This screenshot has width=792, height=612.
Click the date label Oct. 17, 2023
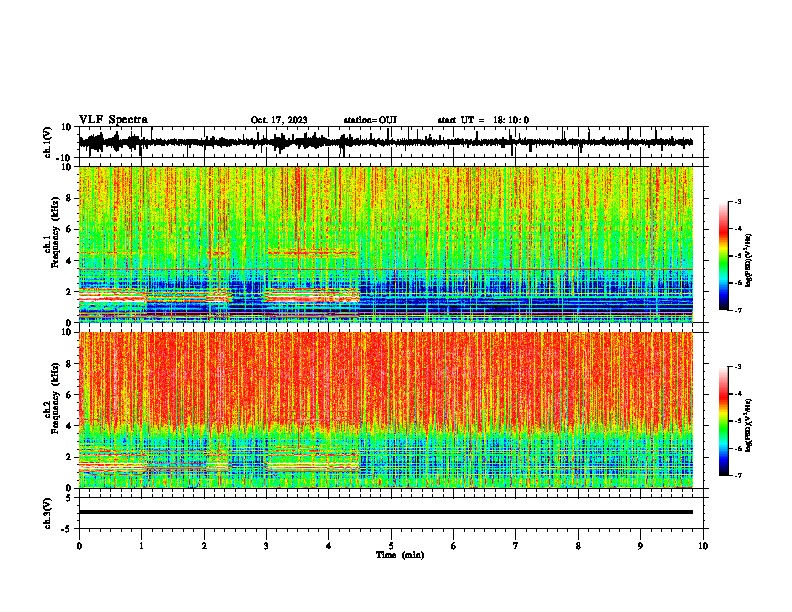(279, 120)
